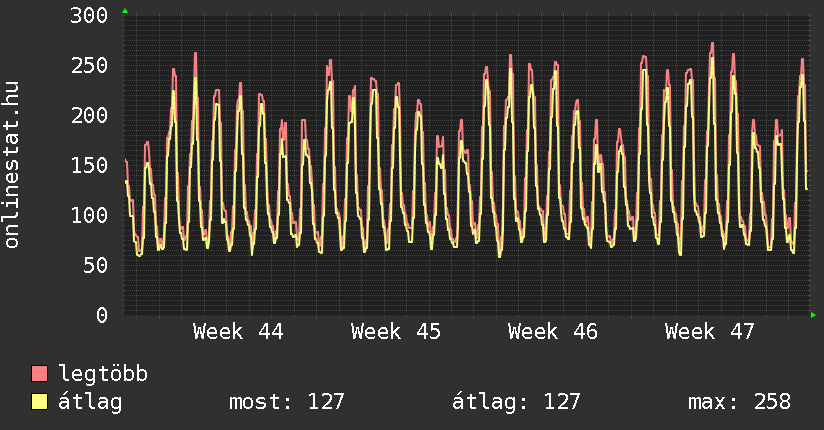Click the 'most: 127' statistic
The height and width of the screenshot is (430, 824).
(x=286, y=402)
